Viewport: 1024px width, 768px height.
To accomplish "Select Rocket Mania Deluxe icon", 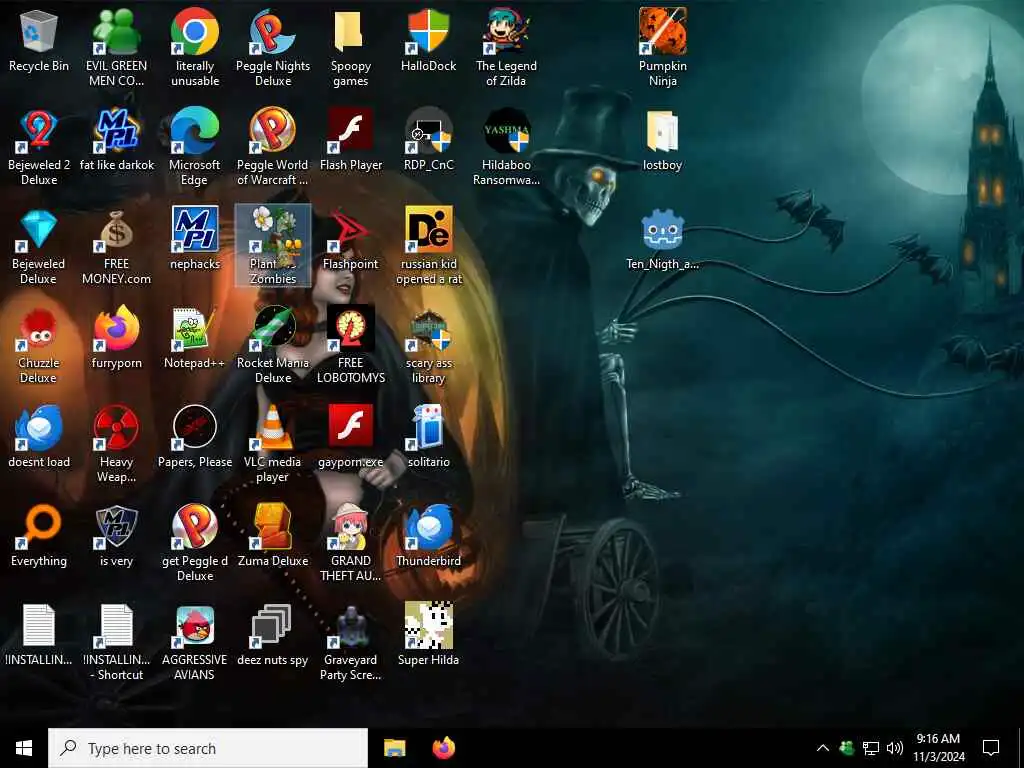I will pos(273,345).
